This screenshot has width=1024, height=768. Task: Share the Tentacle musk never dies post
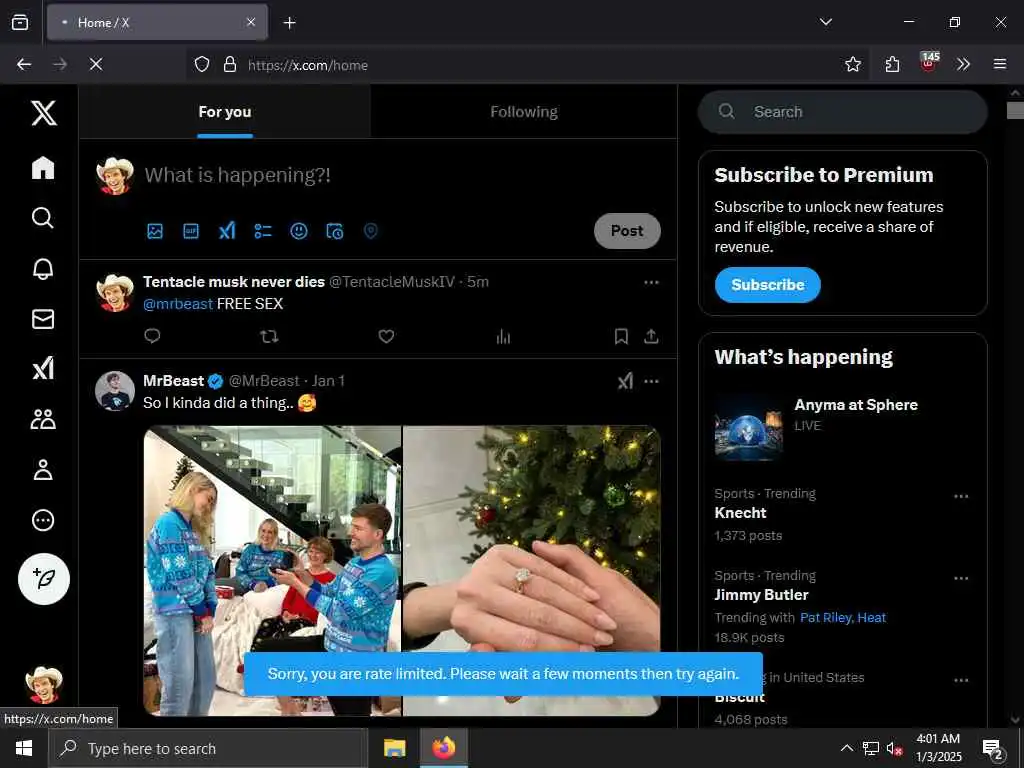[651, 336]
